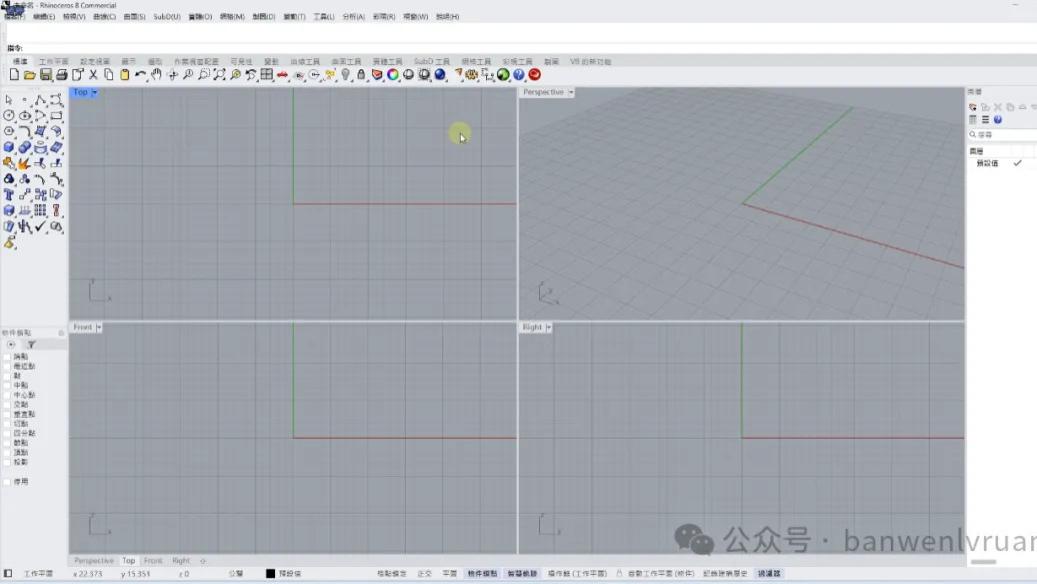Enable 智慧軌跡 SmartTrack in the status bar
Image resolution: width=1037 pixels, height=584 pixels.
525,573
